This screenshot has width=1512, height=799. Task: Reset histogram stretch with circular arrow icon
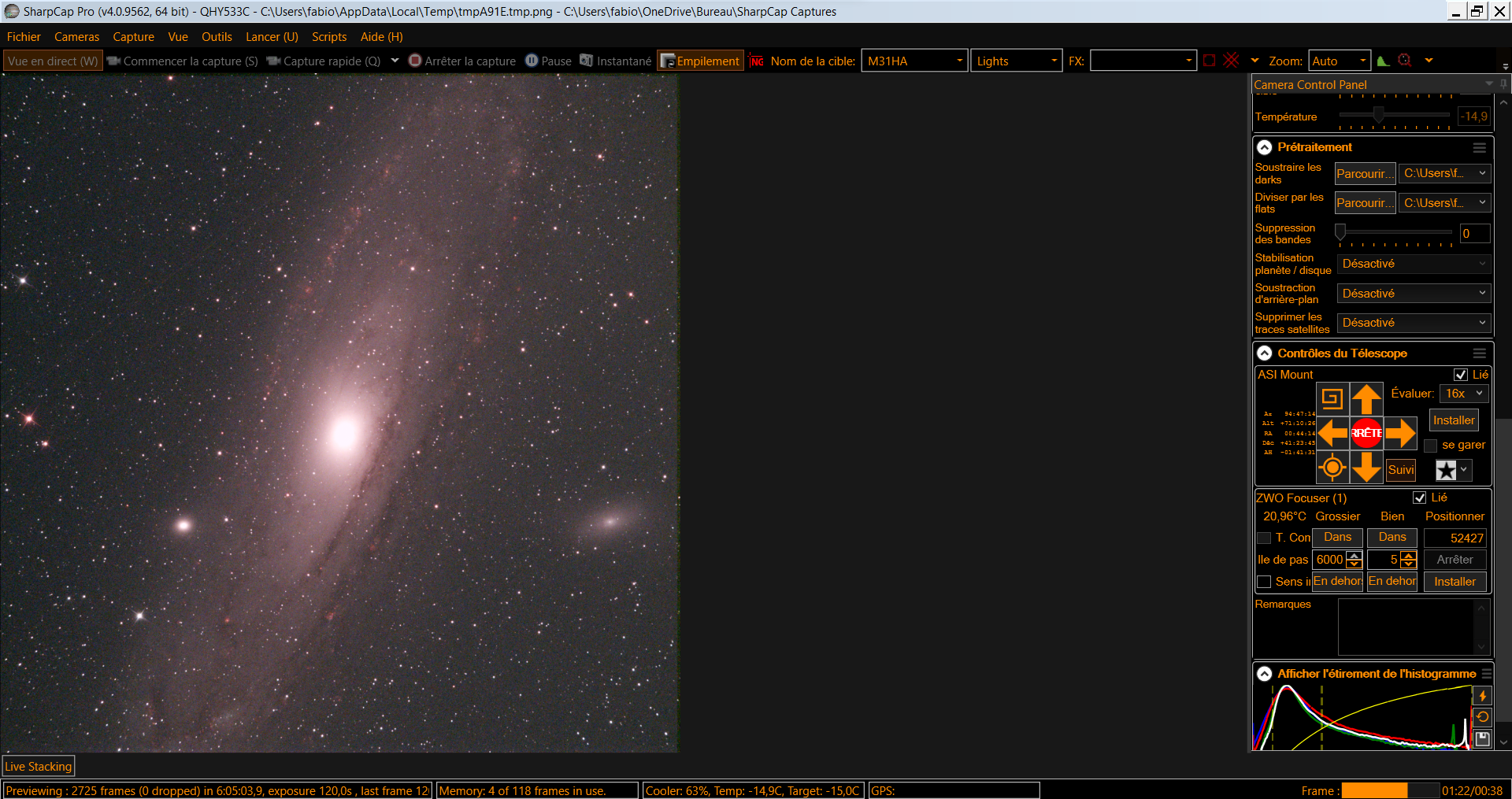click(1482, 717)
